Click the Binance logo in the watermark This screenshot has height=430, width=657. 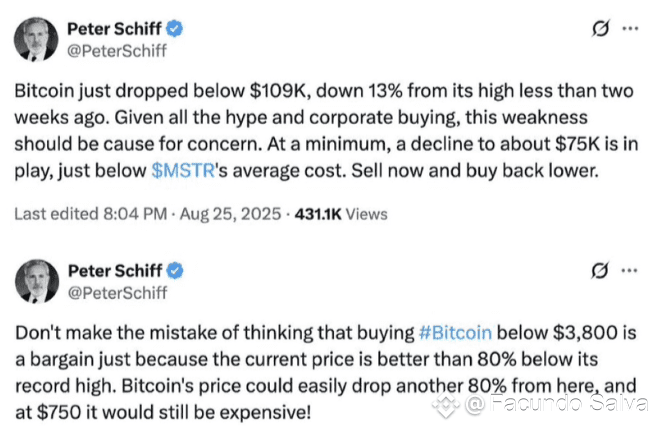pos(446,404)
